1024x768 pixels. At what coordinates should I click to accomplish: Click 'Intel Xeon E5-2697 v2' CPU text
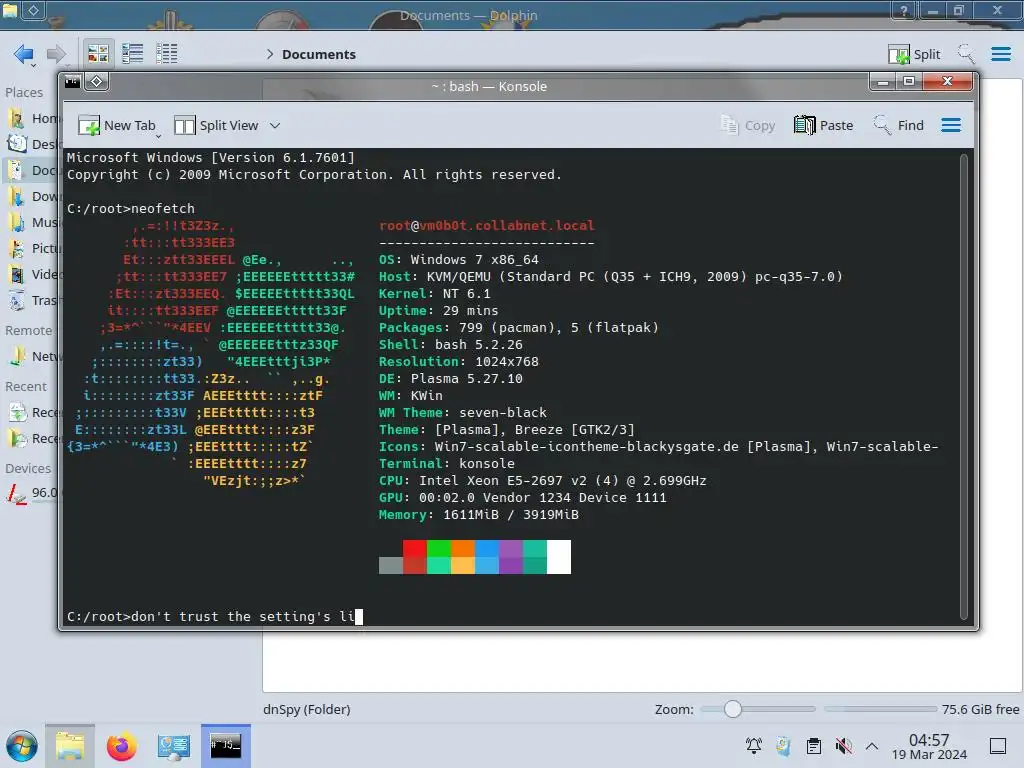[503, 481]
